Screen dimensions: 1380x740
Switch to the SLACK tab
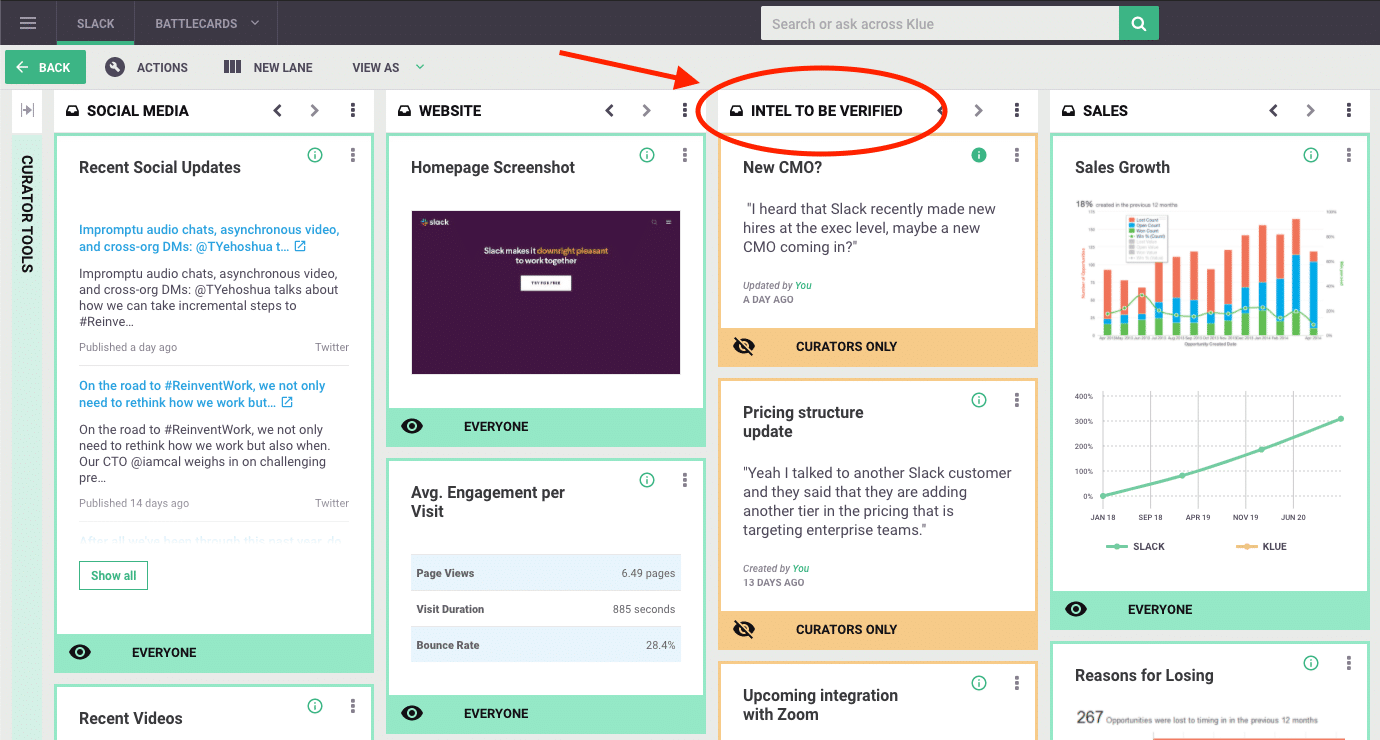click(95, 22)
